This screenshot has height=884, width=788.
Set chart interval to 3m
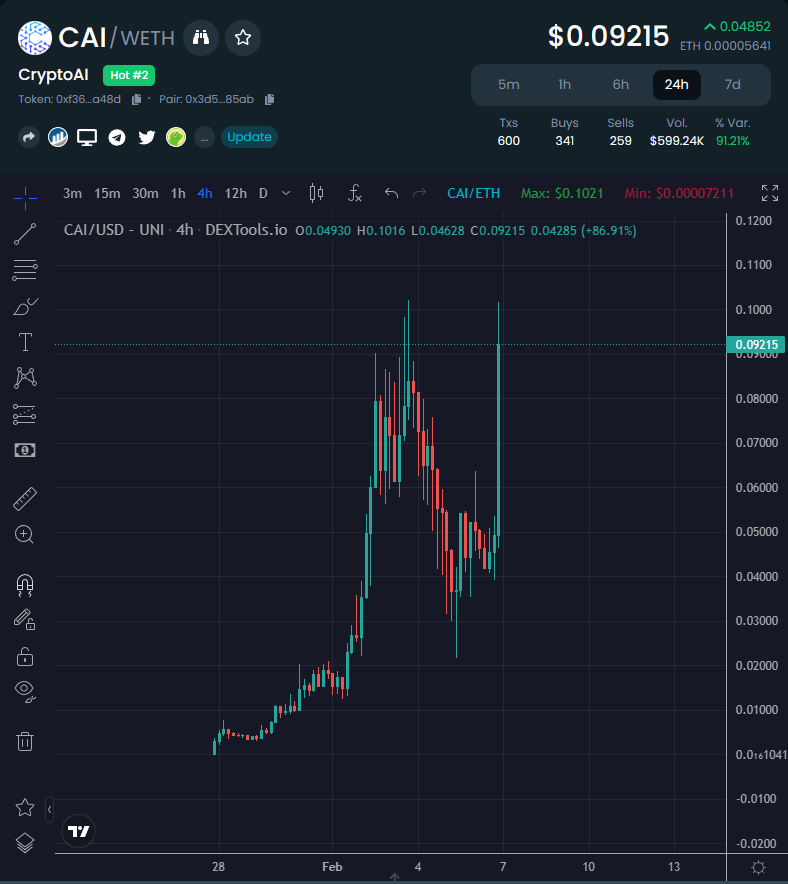(x=72, y=193)
